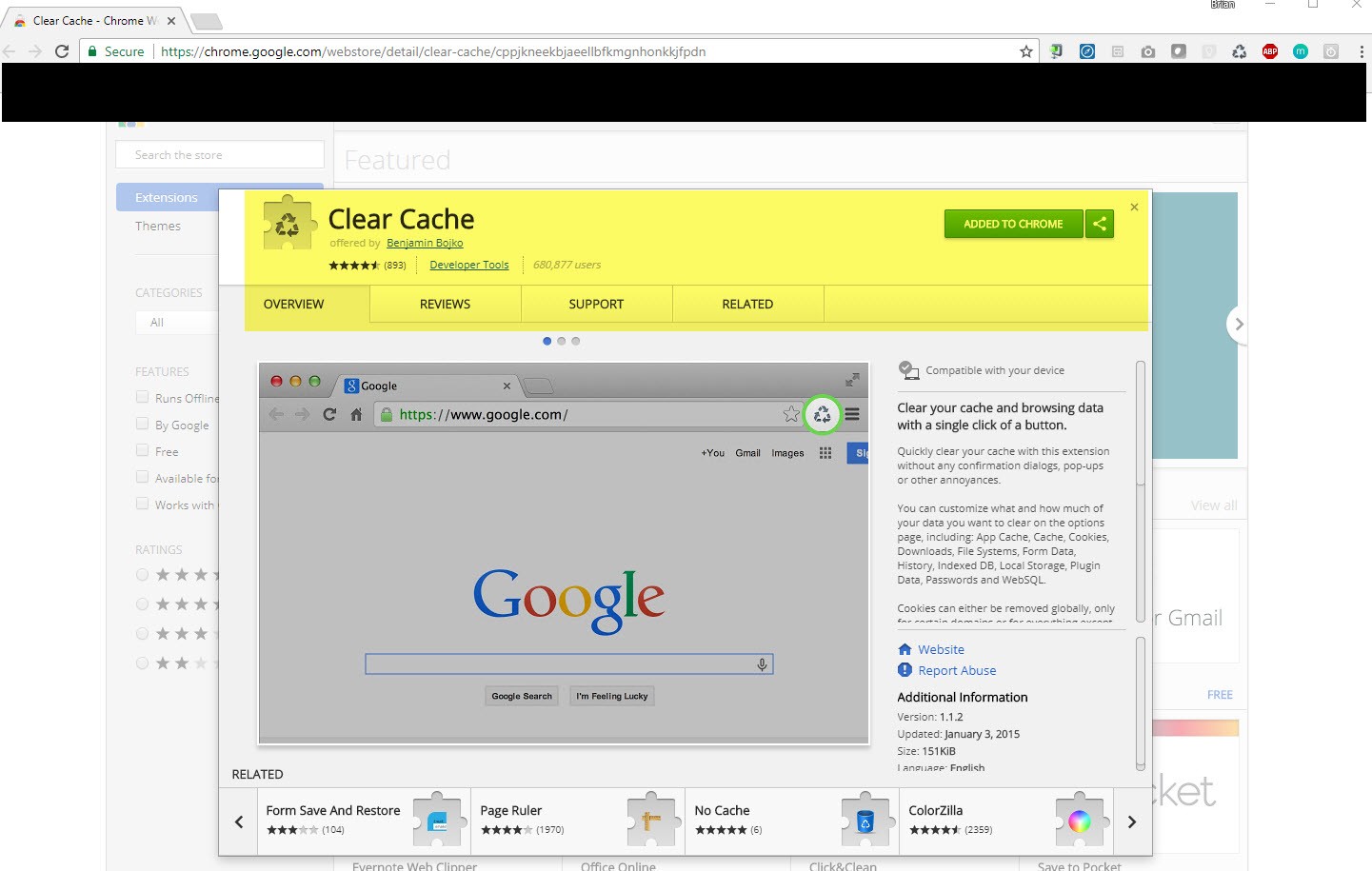
Task: Click the Clear Cache recycle icon in toolbar
Action: tap(1239, 51)
